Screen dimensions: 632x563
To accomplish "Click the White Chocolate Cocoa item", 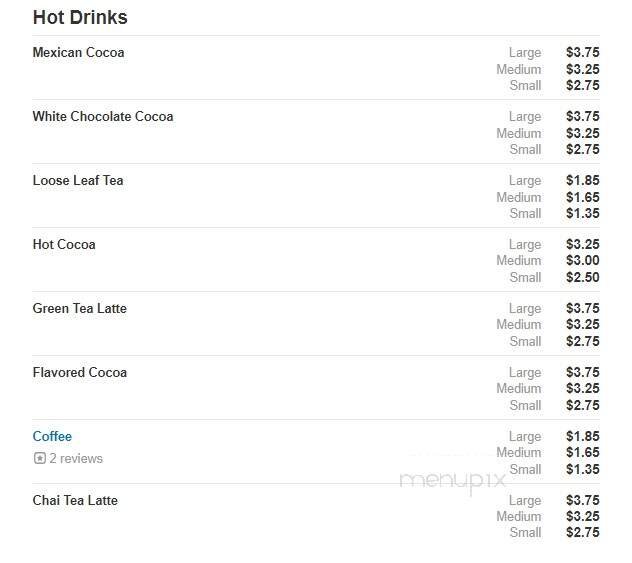I will (102, 116).
